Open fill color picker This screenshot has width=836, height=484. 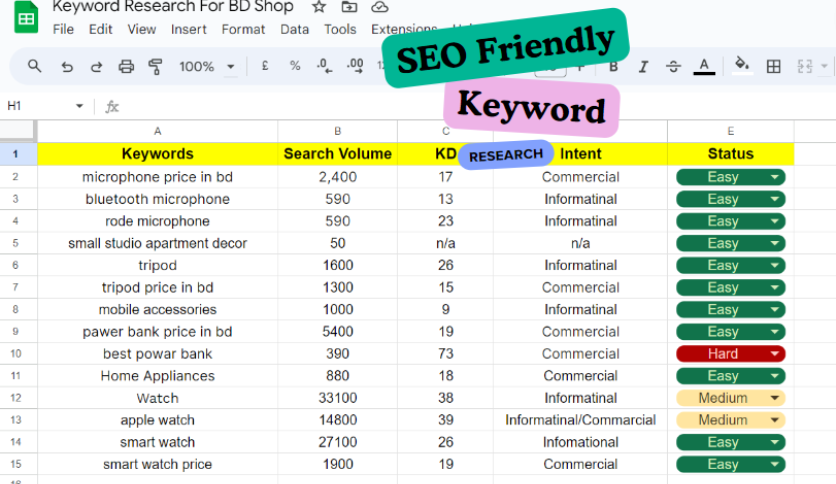click(742, 66)
